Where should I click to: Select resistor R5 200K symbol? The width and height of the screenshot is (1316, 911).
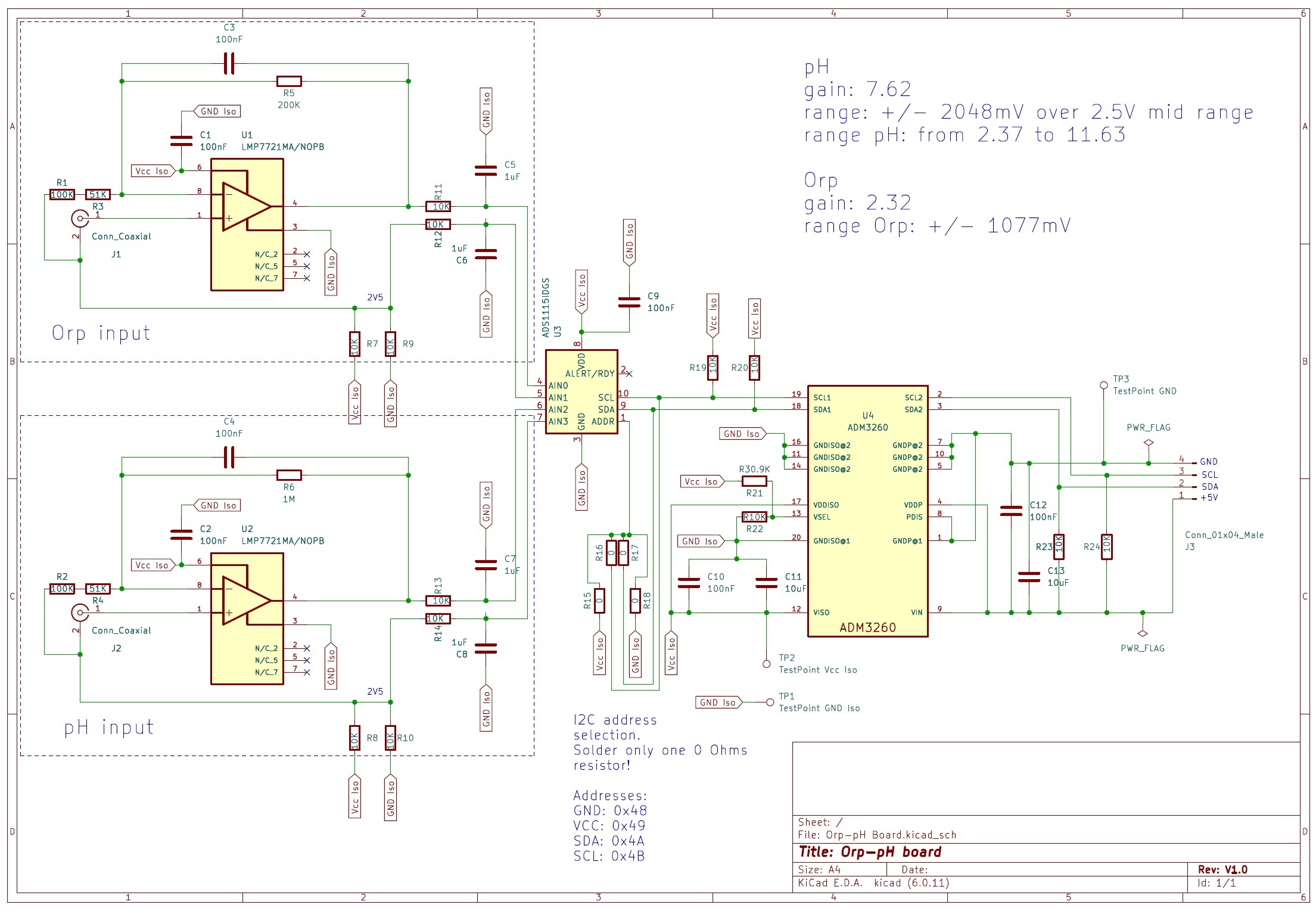pos(289,81)
